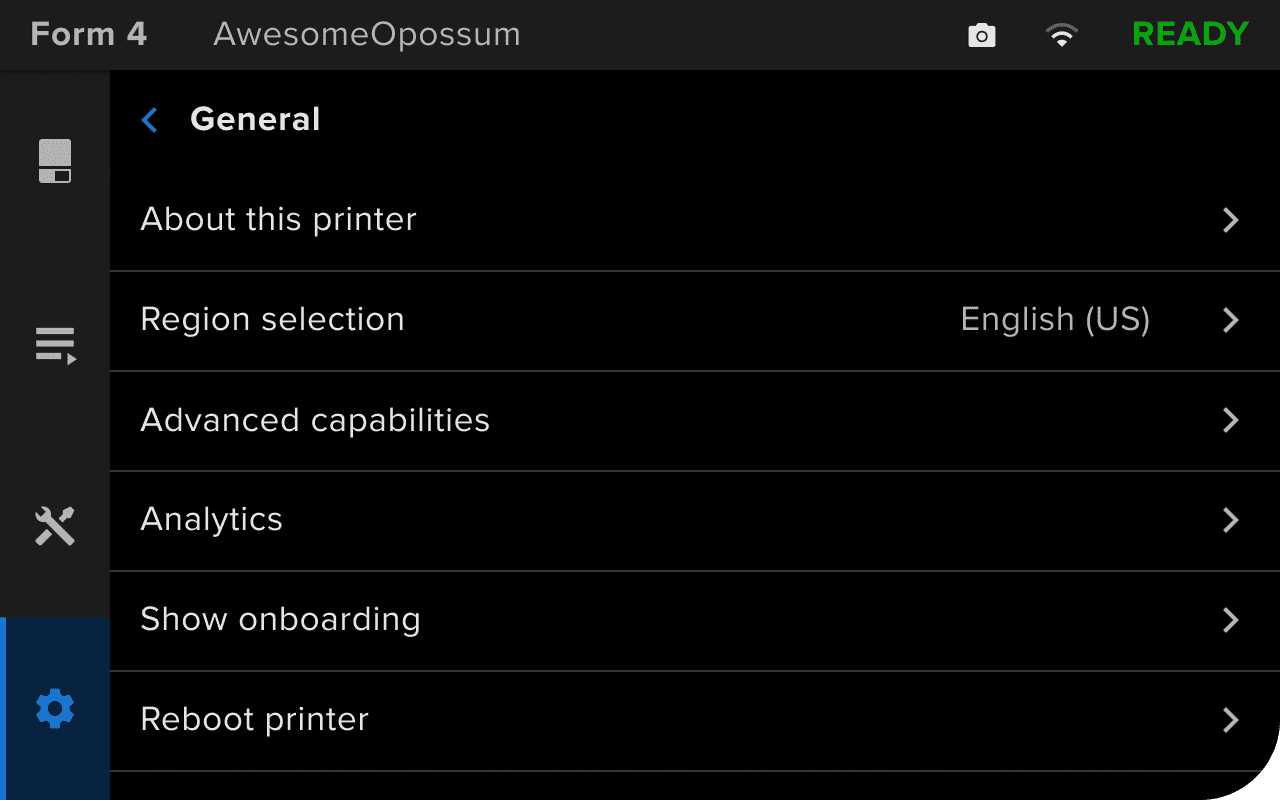
Task: Change the English (US) region value
Action: (1055, 320)
